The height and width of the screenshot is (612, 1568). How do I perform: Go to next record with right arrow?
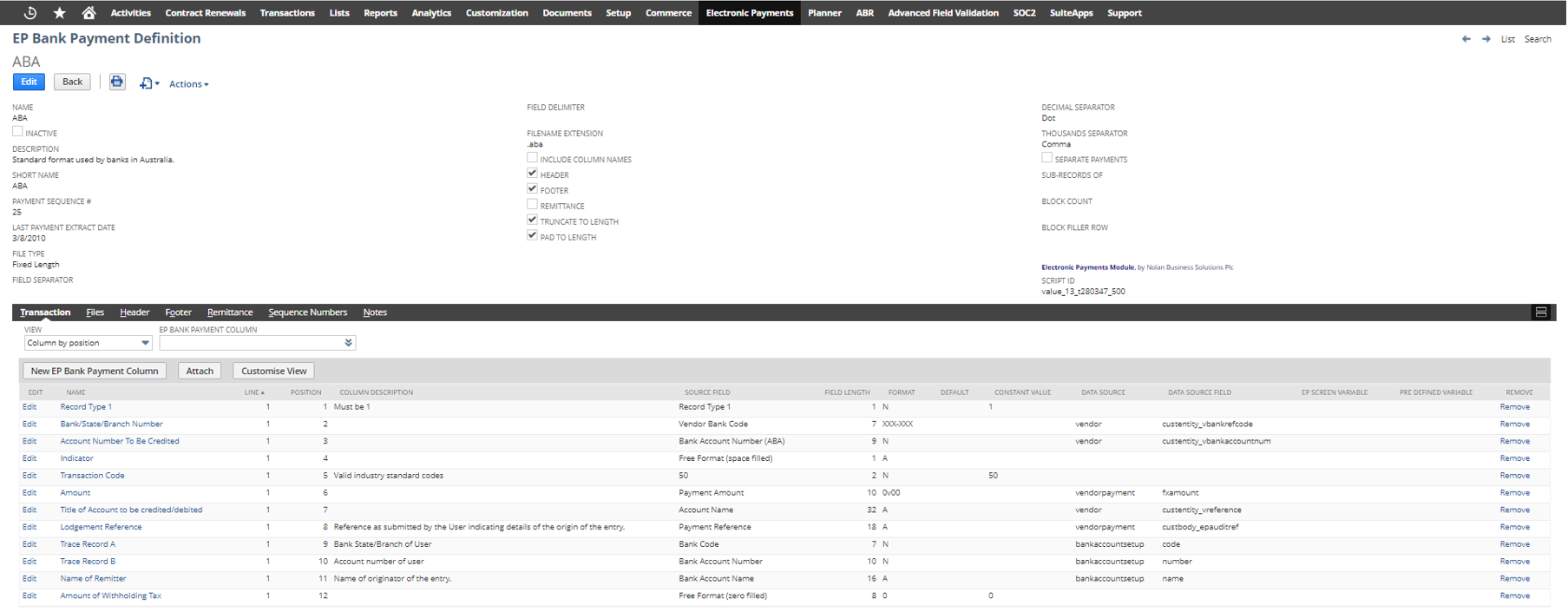coord(1486,39)
